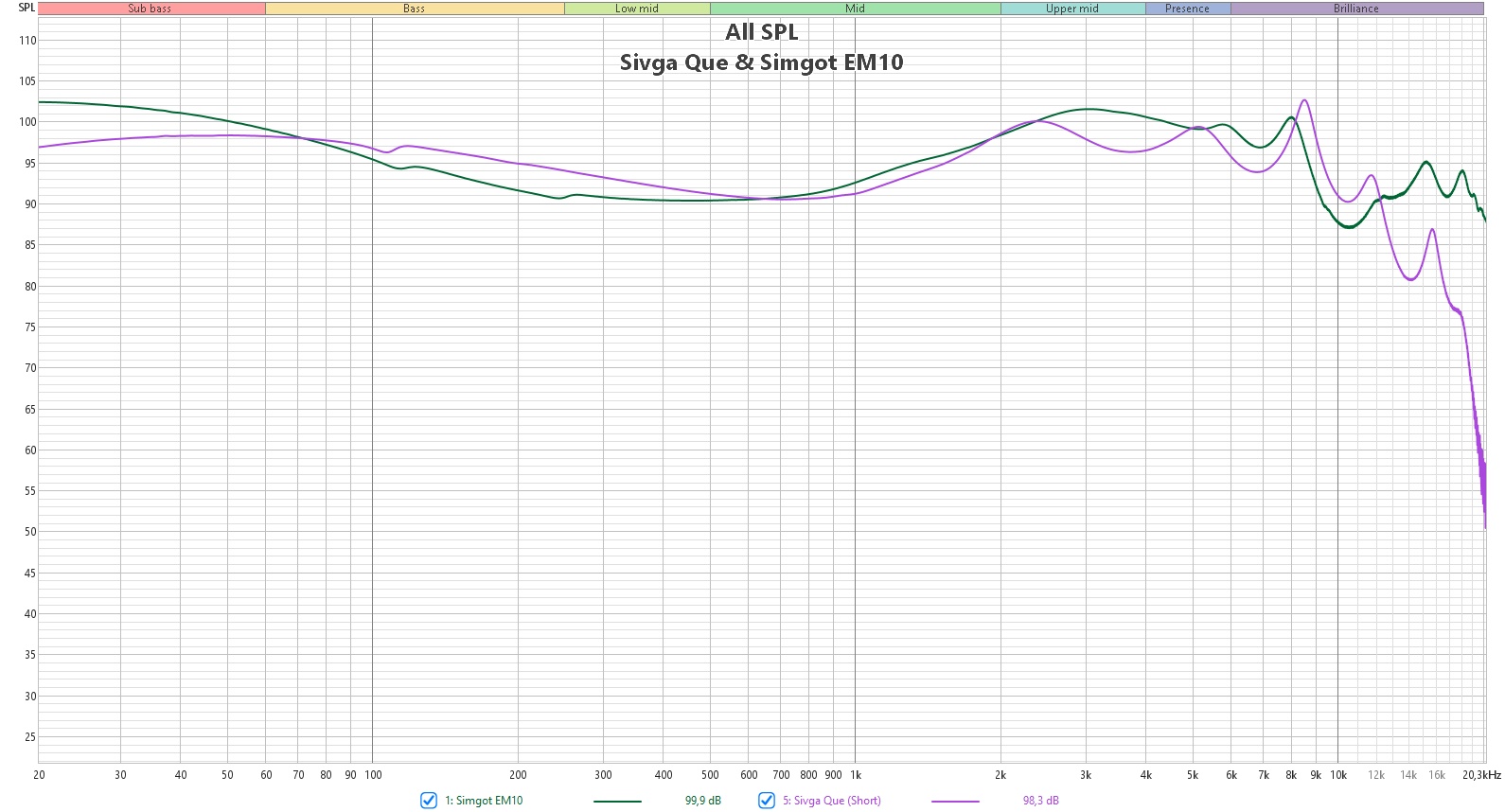Click the 14k frequency tick label
The height and width of the screenshot is (812, 1505).
click(1408, 775)
